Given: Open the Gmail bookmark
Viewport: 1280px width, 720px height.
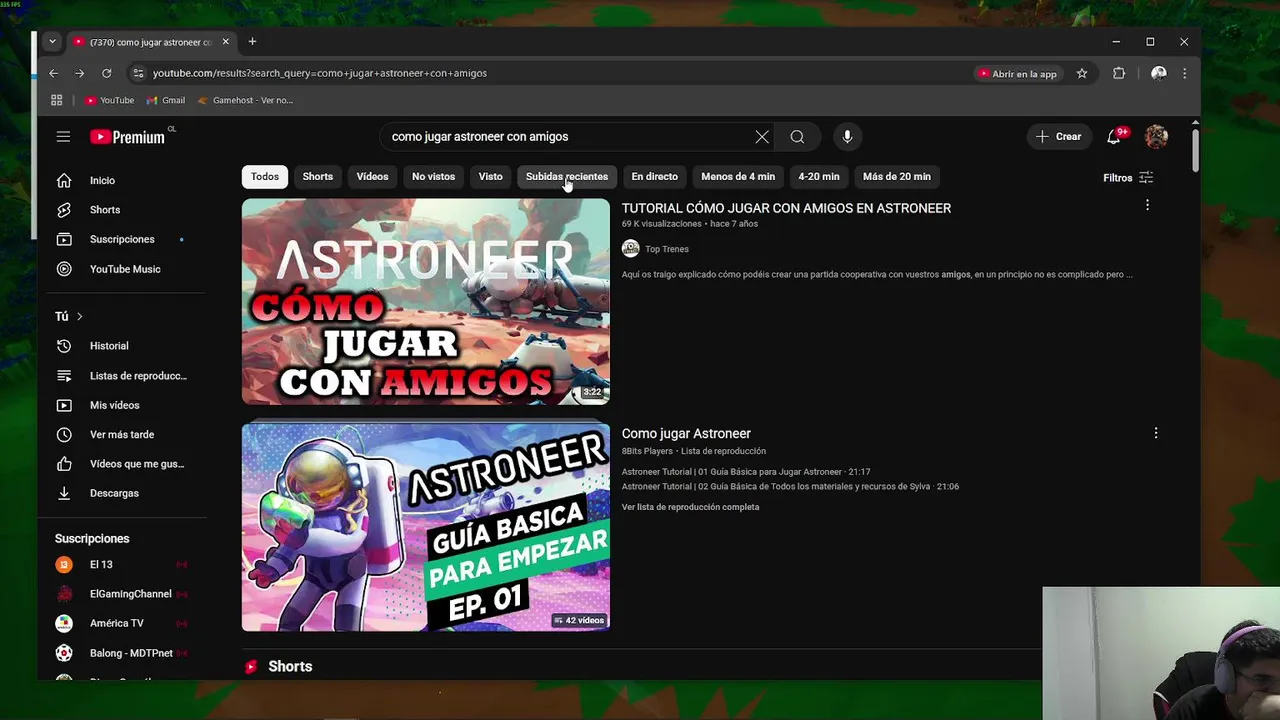Looking at the screenshot, I should (x=166, y=100).
